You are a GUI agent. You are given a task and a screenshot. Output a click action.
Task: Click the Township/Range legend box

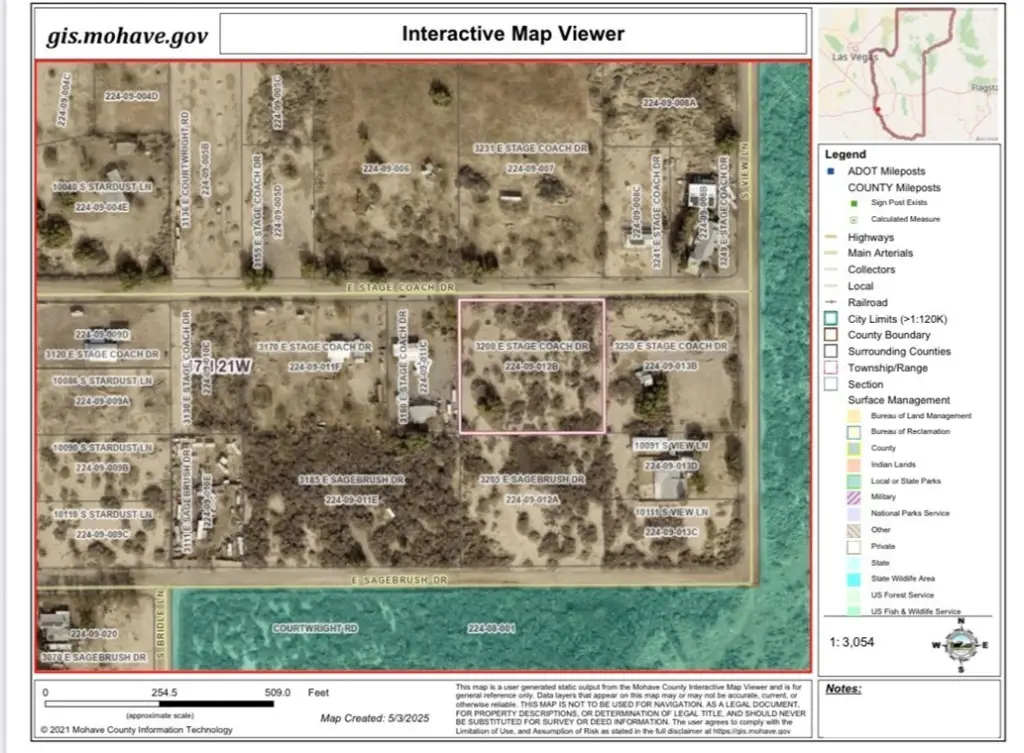[829, 368]
